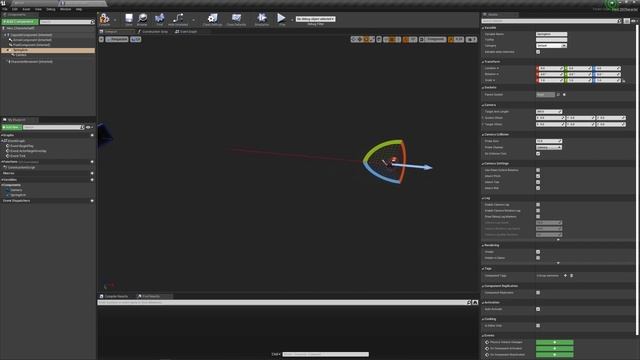640x360 pixels.
Task: Open the Asset menu
Action: 26,9
